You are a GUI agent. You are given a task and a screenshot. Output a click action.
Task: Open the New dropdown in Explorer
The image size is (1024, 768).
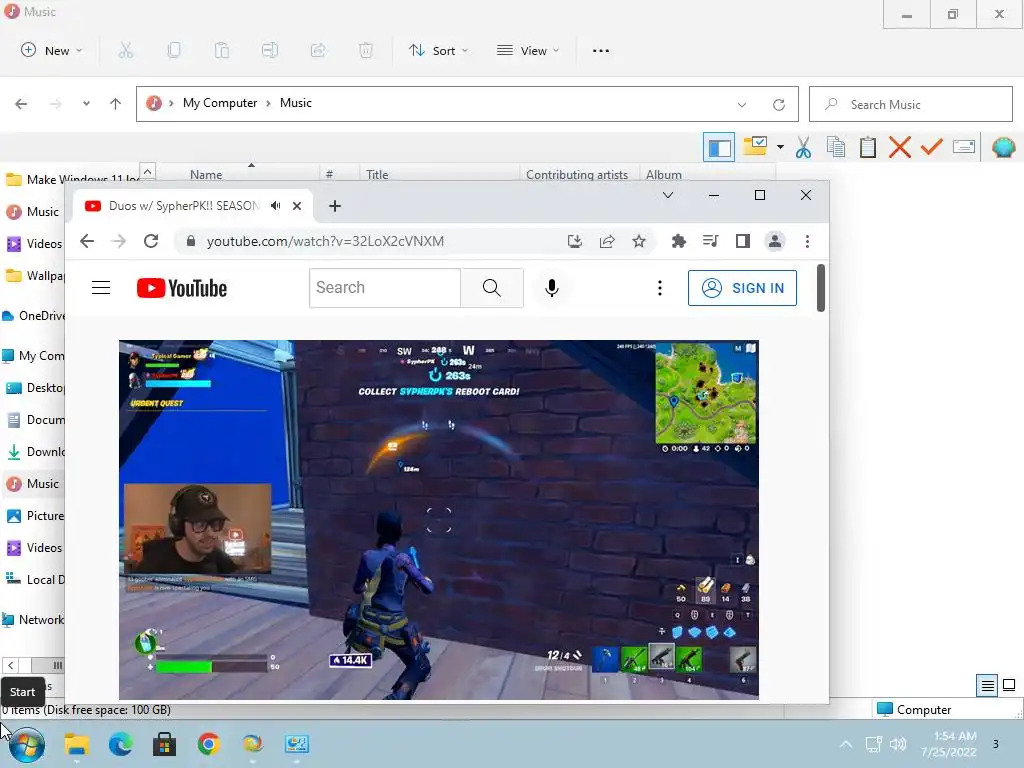pos(52,50)
